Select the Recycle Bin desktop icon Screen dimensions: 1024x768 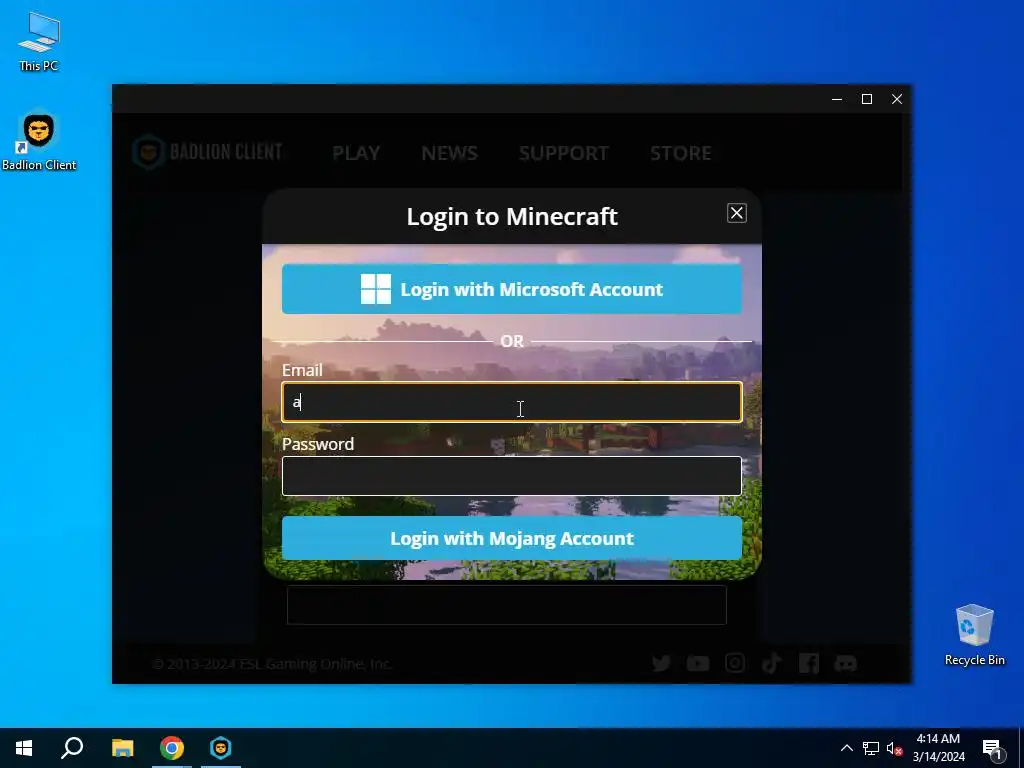[x=974, y=634]
